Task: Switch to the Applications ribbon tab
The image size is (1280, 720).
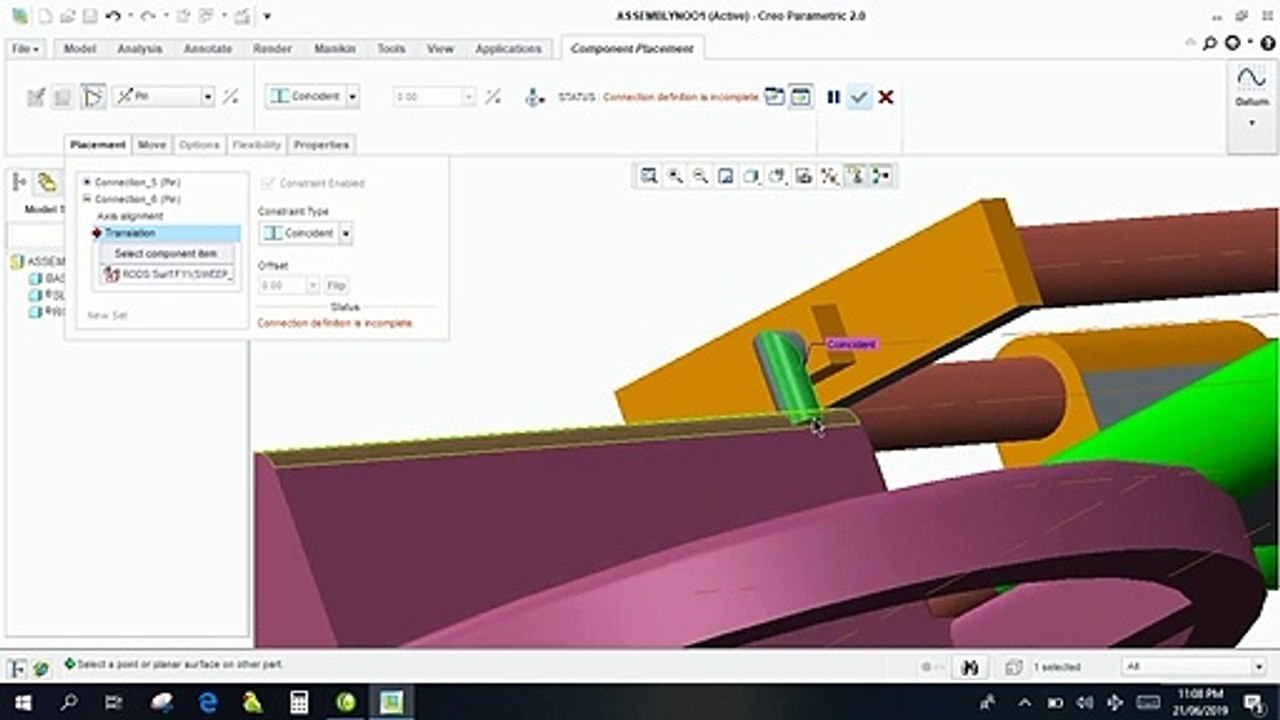Action: [x=508, y=48]
